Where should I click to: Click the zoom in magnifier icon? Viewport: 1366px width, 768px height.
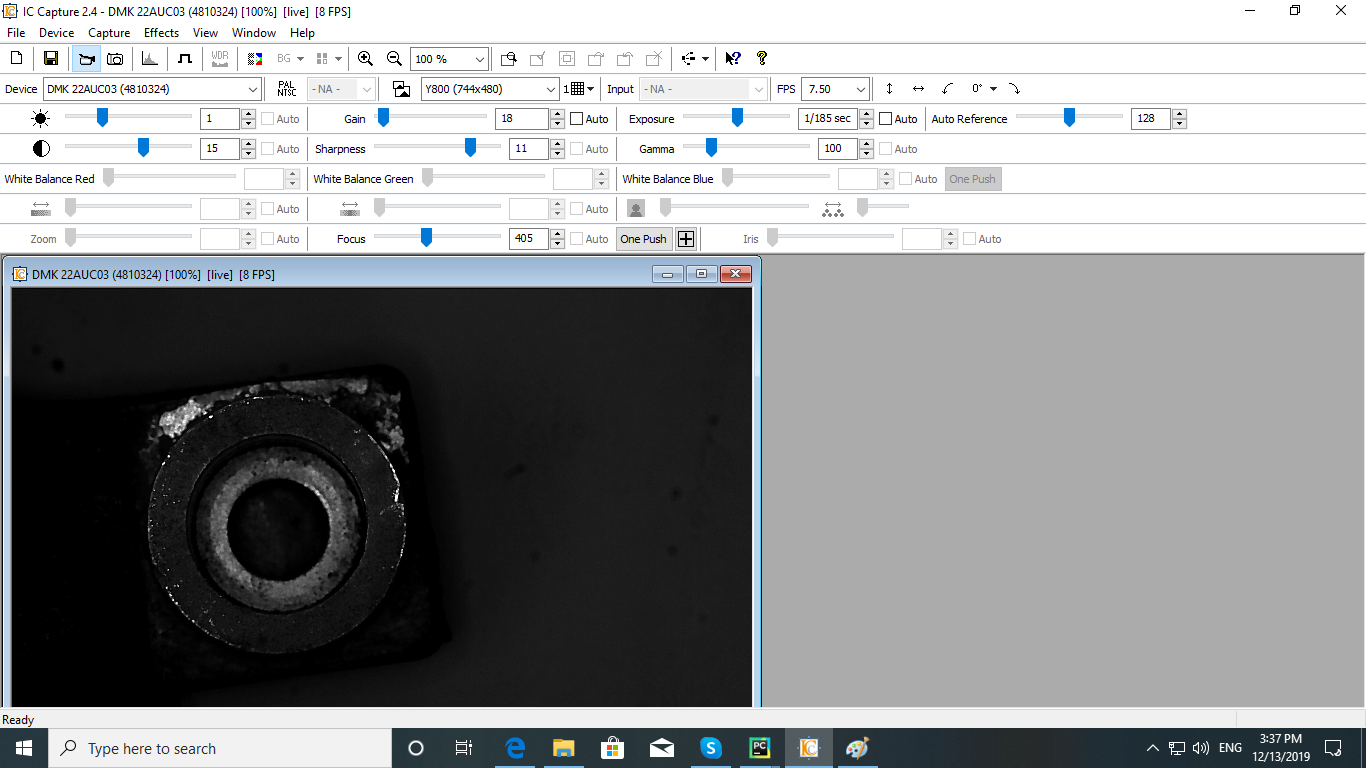coord(365,59)
